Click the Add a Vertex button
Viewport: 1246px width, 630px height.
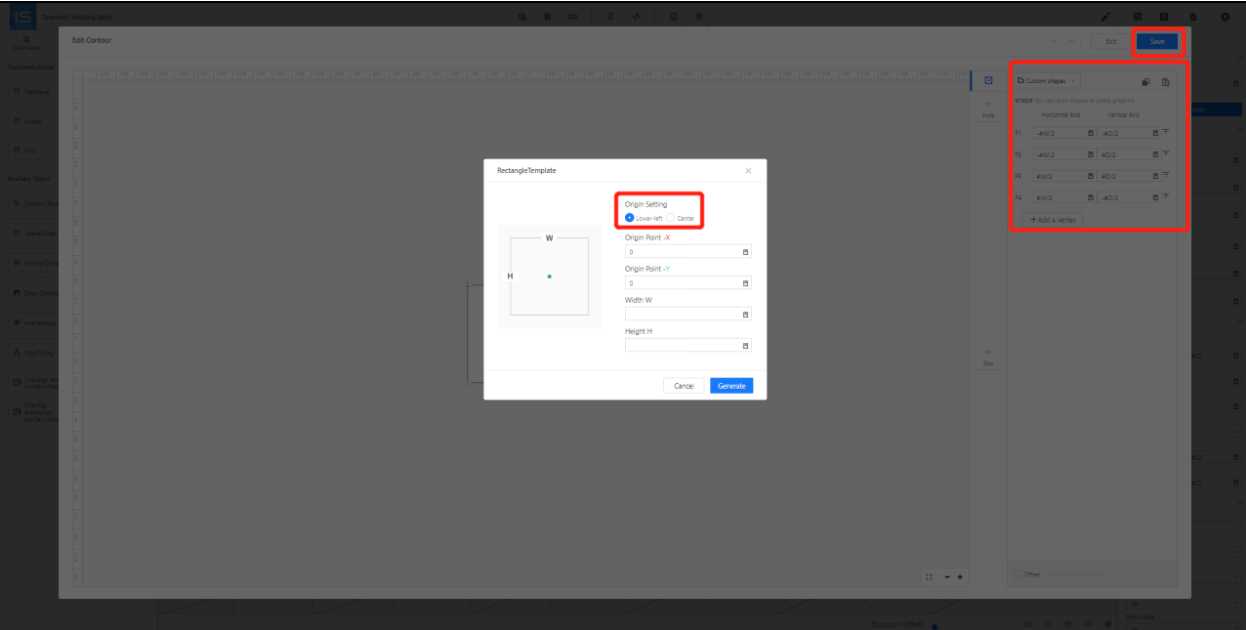(x=1052, y=219)
